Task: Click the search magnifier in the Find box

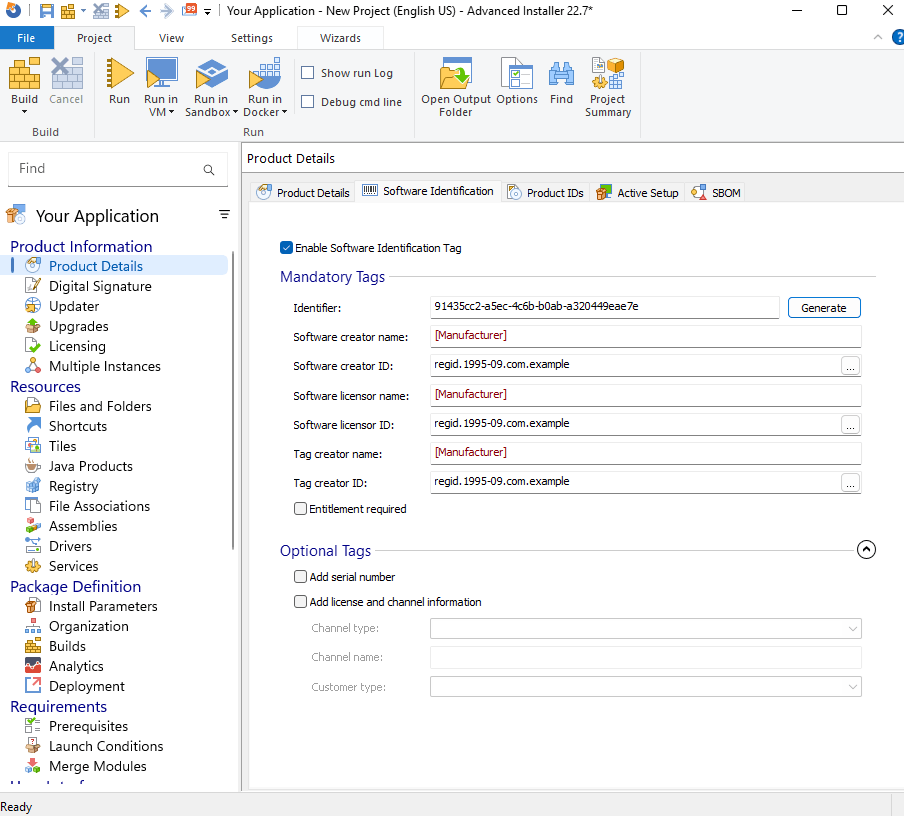Action: 209,170
